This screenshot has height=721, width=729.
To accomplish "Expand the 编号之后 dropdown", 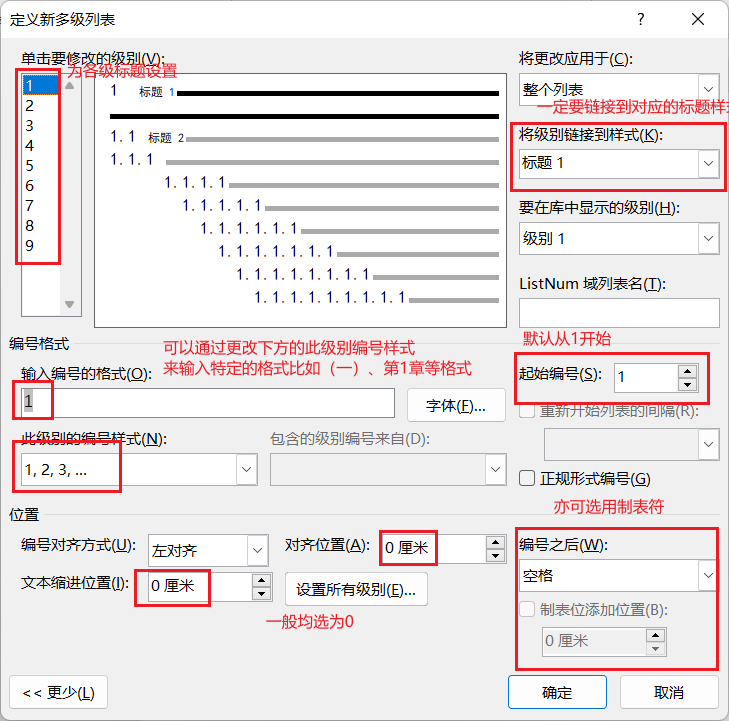I will tap(708, 575).
